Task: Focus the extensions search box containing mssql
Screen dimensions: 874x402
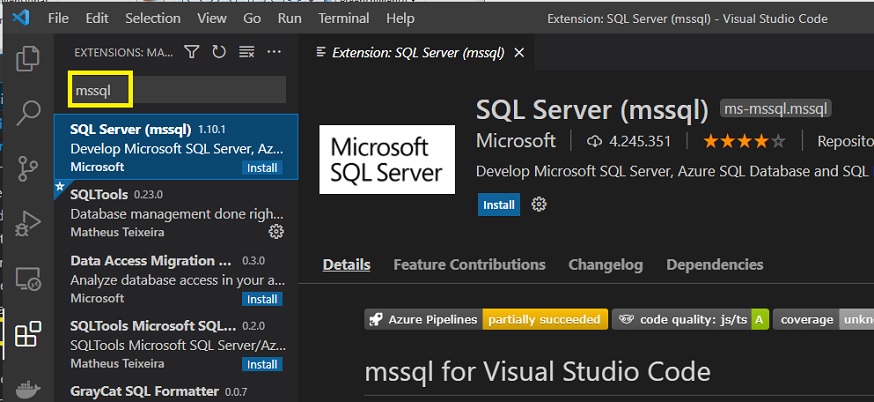Action: (x=177, y=90)
